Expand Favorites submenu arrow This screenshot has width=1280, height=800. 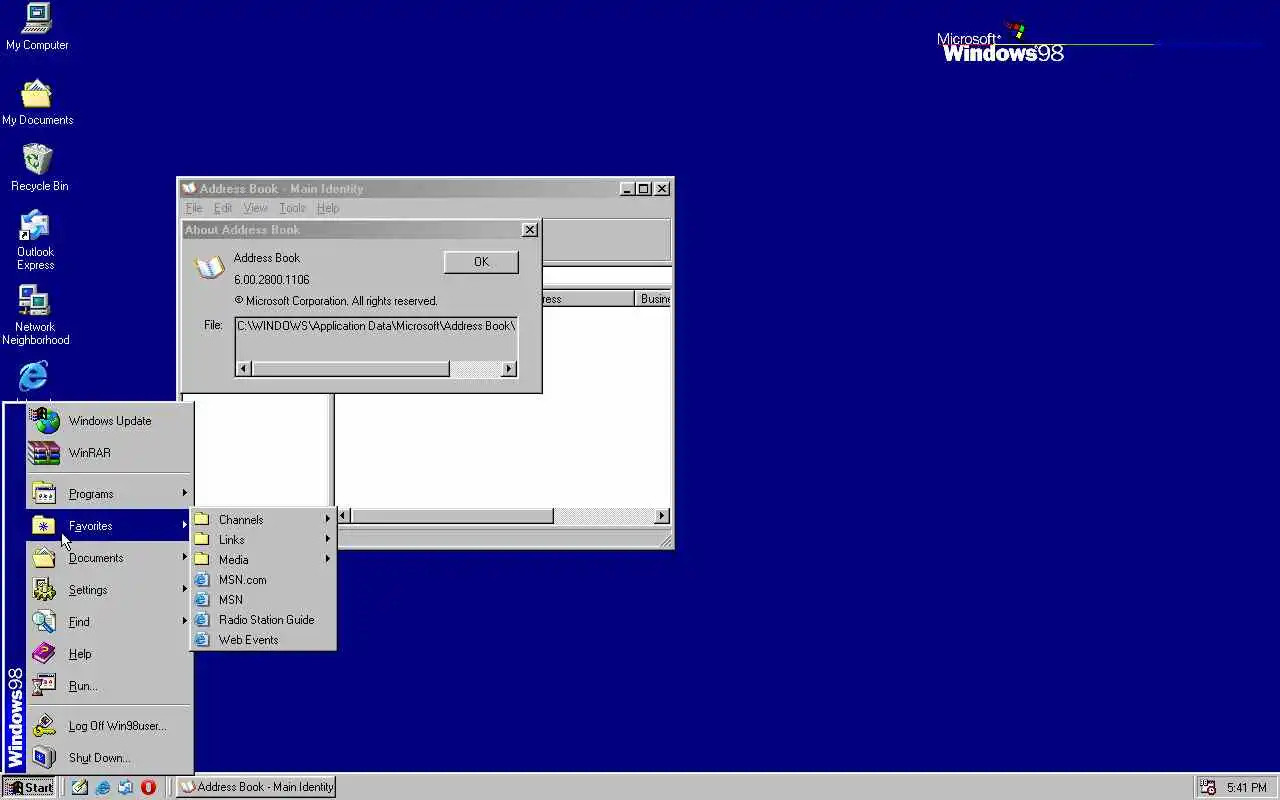coord(184,525)
